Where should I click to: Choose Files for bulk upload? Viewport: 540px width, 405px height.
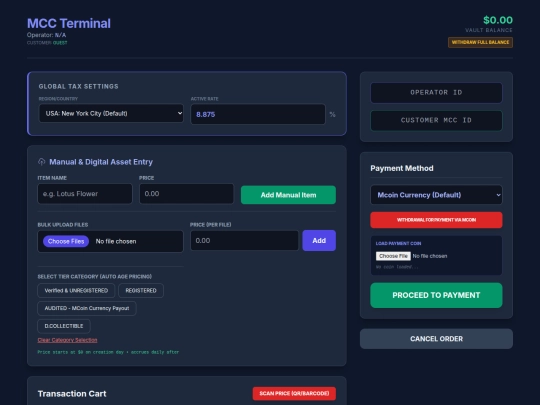(66, 241)
